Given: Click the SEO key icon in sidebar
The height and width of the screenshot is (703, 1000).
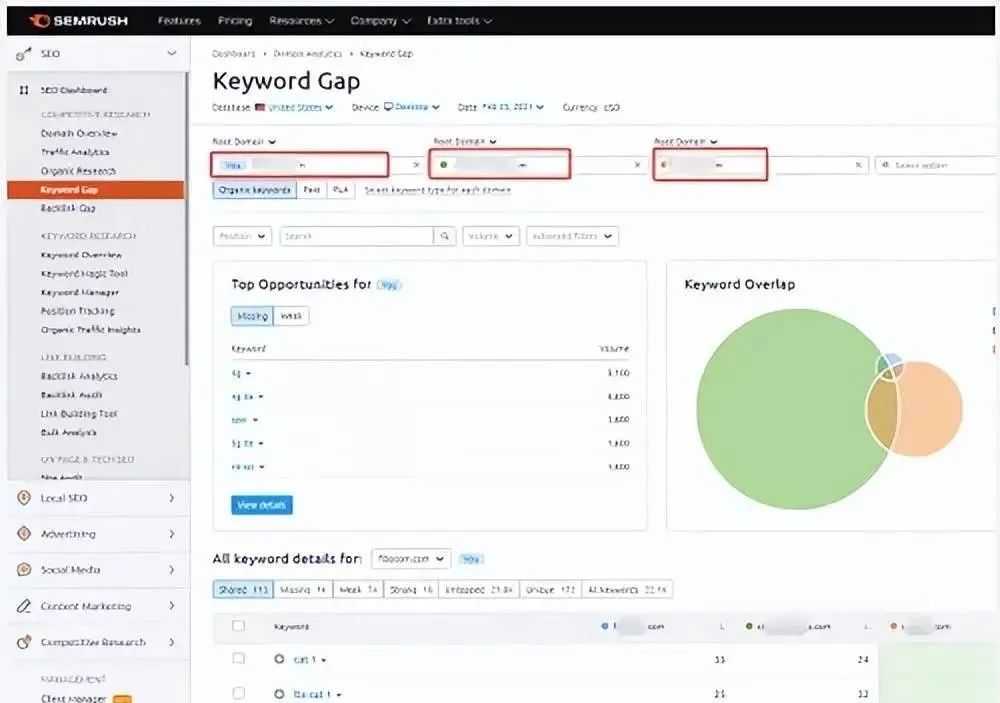Looking at the screenshot, I should tap(22, 53).
